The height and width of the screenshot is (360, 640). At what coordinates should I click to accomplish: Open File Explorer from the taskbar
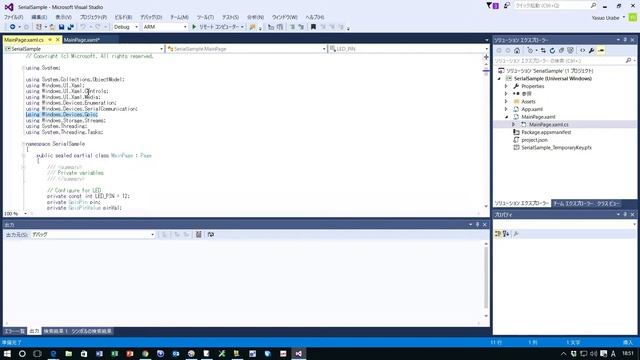[69, 353]
